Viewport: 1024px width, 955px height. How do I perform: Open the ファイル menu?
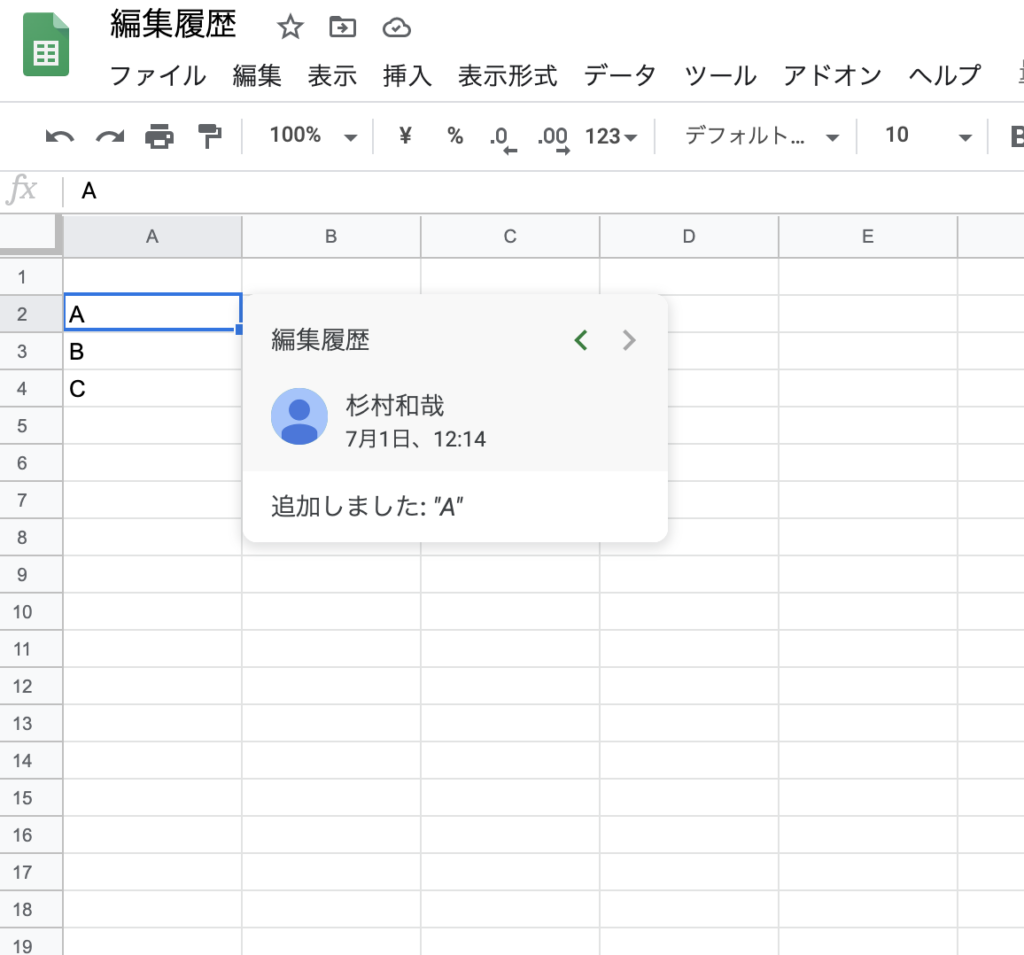click(x=157, y=76)
